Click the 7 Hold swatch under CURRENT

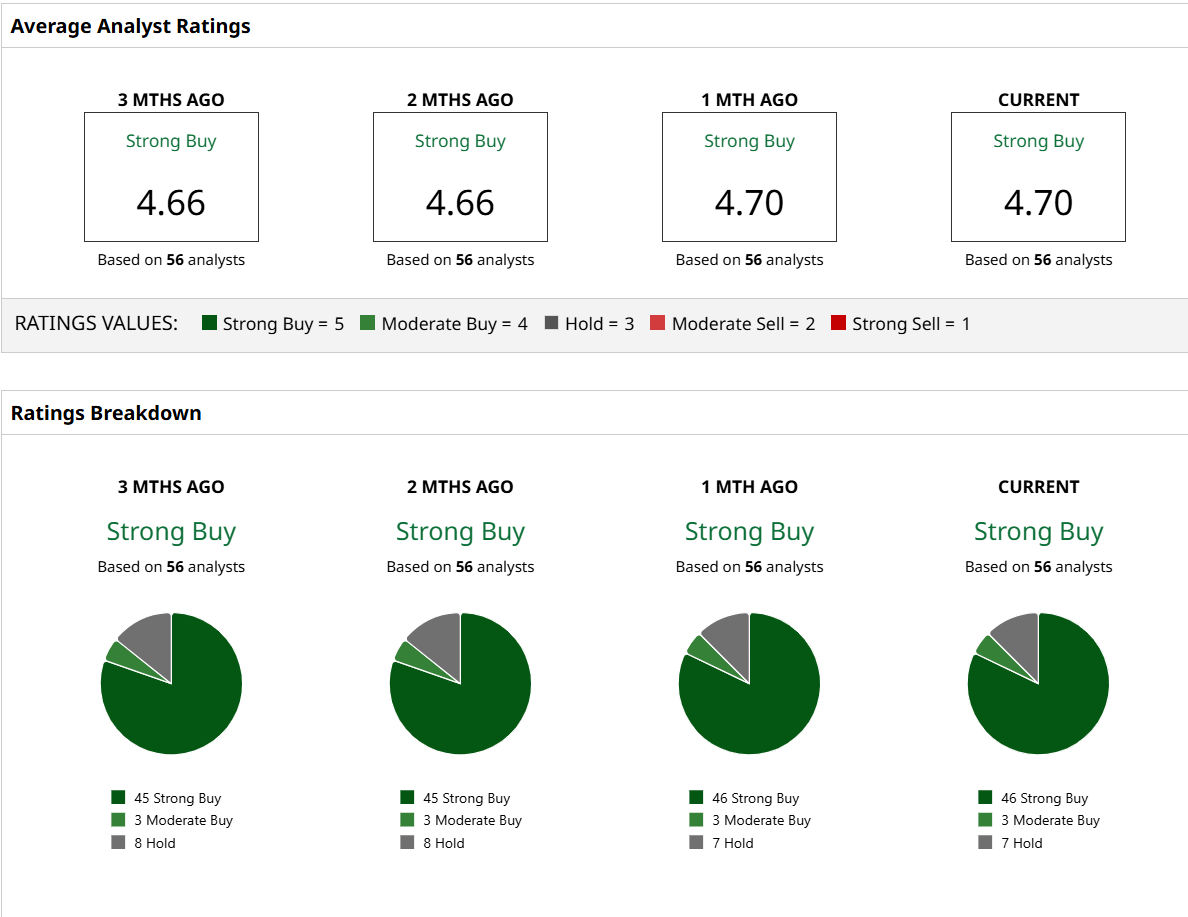(x=986, y=842)
